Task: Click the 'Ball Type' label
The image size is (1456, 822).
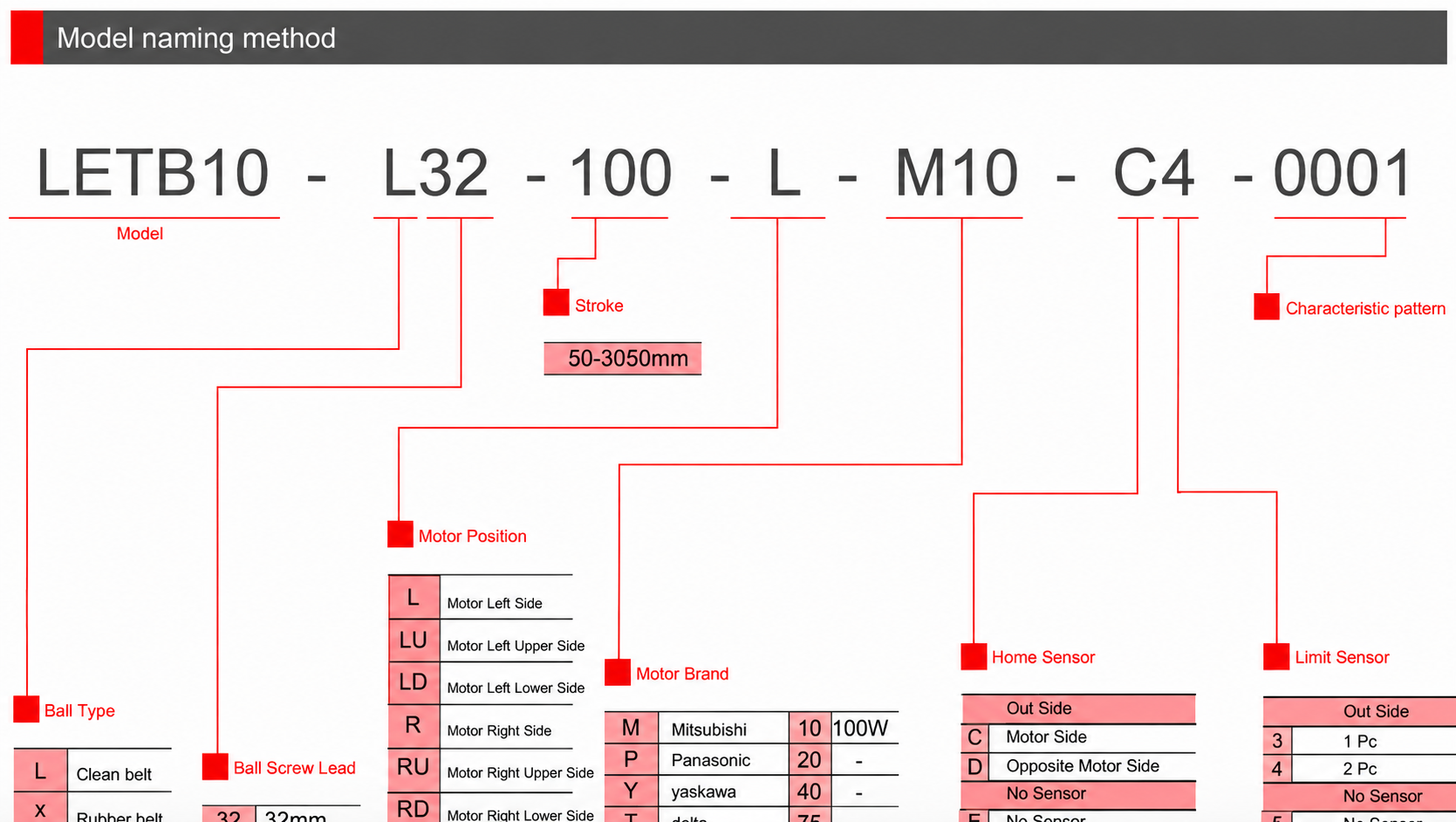Action: click(x=79, y=711)
